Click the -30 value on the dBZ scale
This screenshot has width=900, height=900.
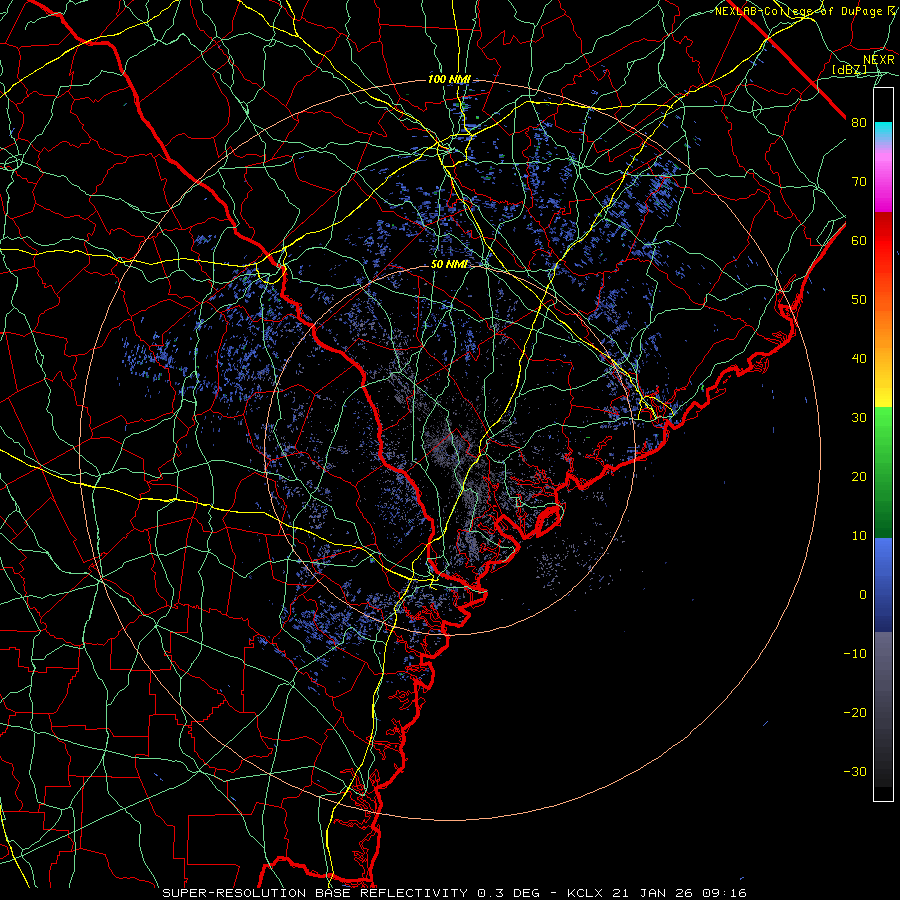pos(855,772)
